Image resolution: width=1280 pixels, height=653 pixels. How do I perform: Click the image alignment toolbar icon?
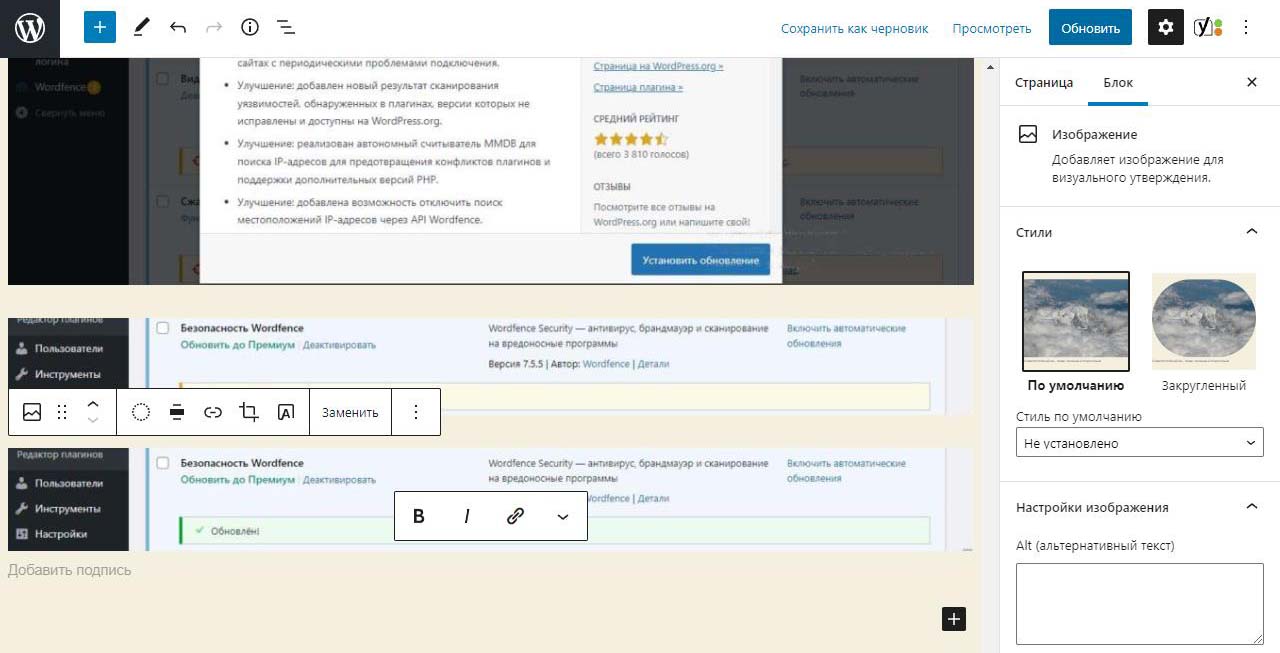click(177, 412)
